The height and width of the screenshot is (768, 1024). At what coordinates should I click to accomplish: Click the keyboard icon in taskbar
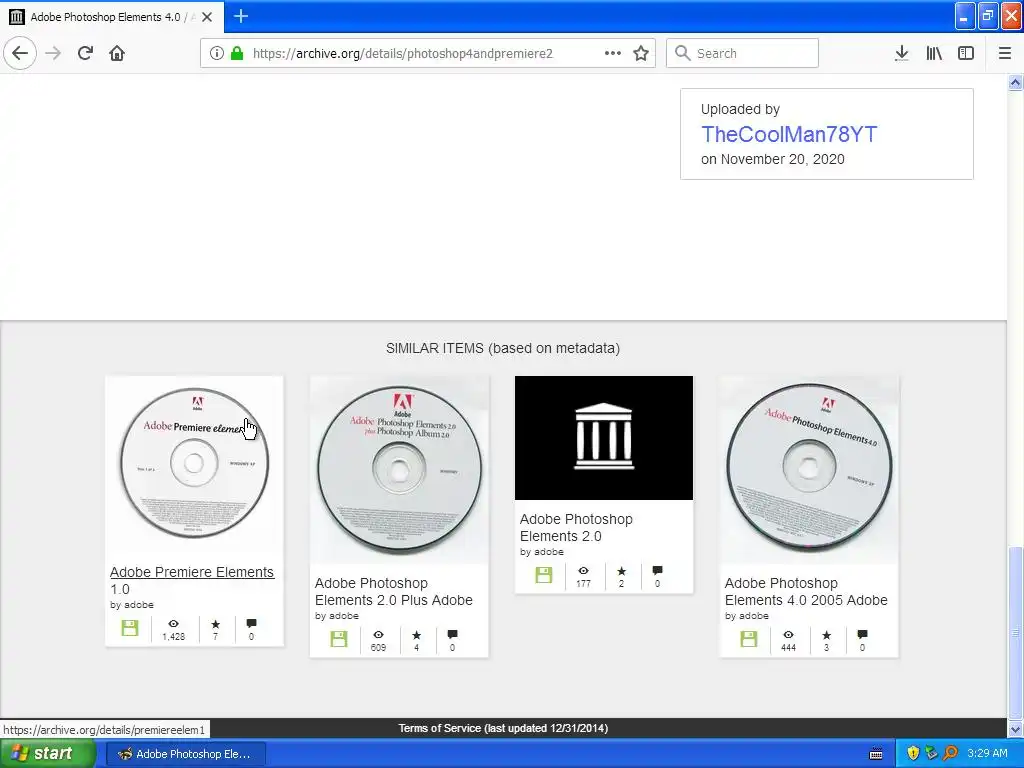(x=876, y=754)
